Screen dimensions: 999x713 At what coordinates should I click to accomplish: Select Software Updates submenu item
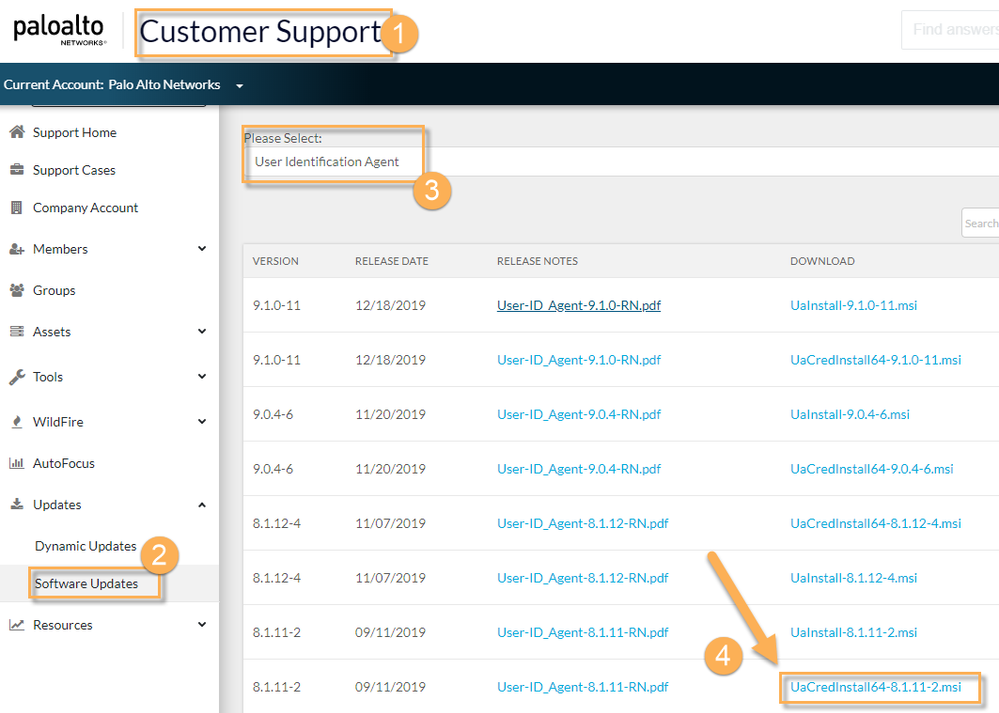86,584
